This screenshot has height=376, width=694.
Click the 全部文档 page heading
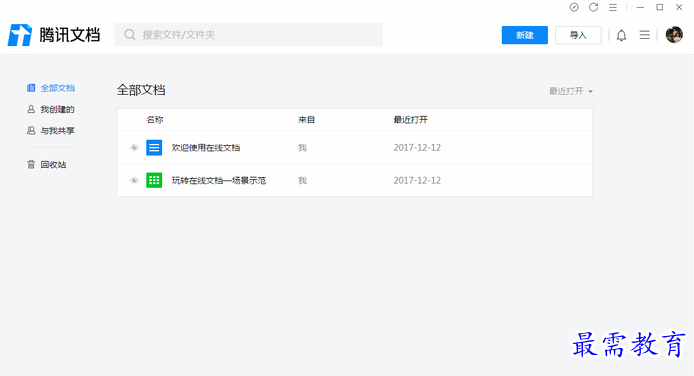(141, 90)
